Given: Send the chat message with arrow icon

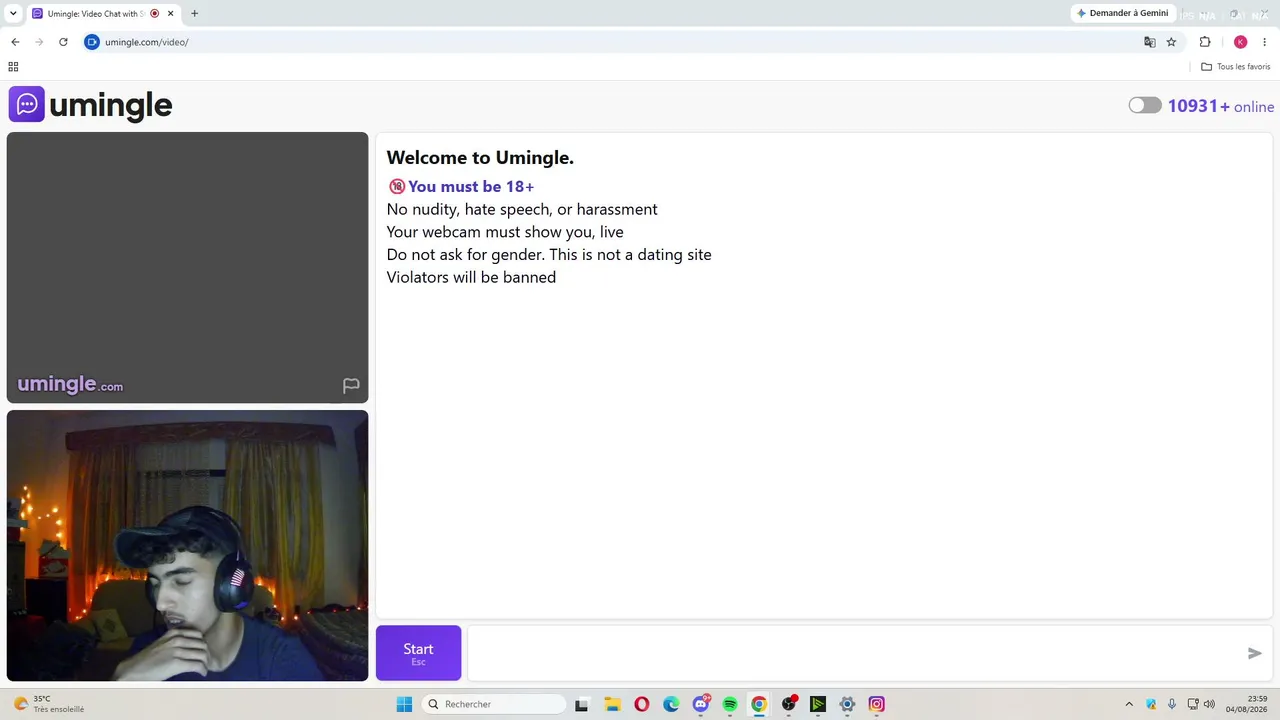Looking at the screenshot, I should pos(1254,653).
